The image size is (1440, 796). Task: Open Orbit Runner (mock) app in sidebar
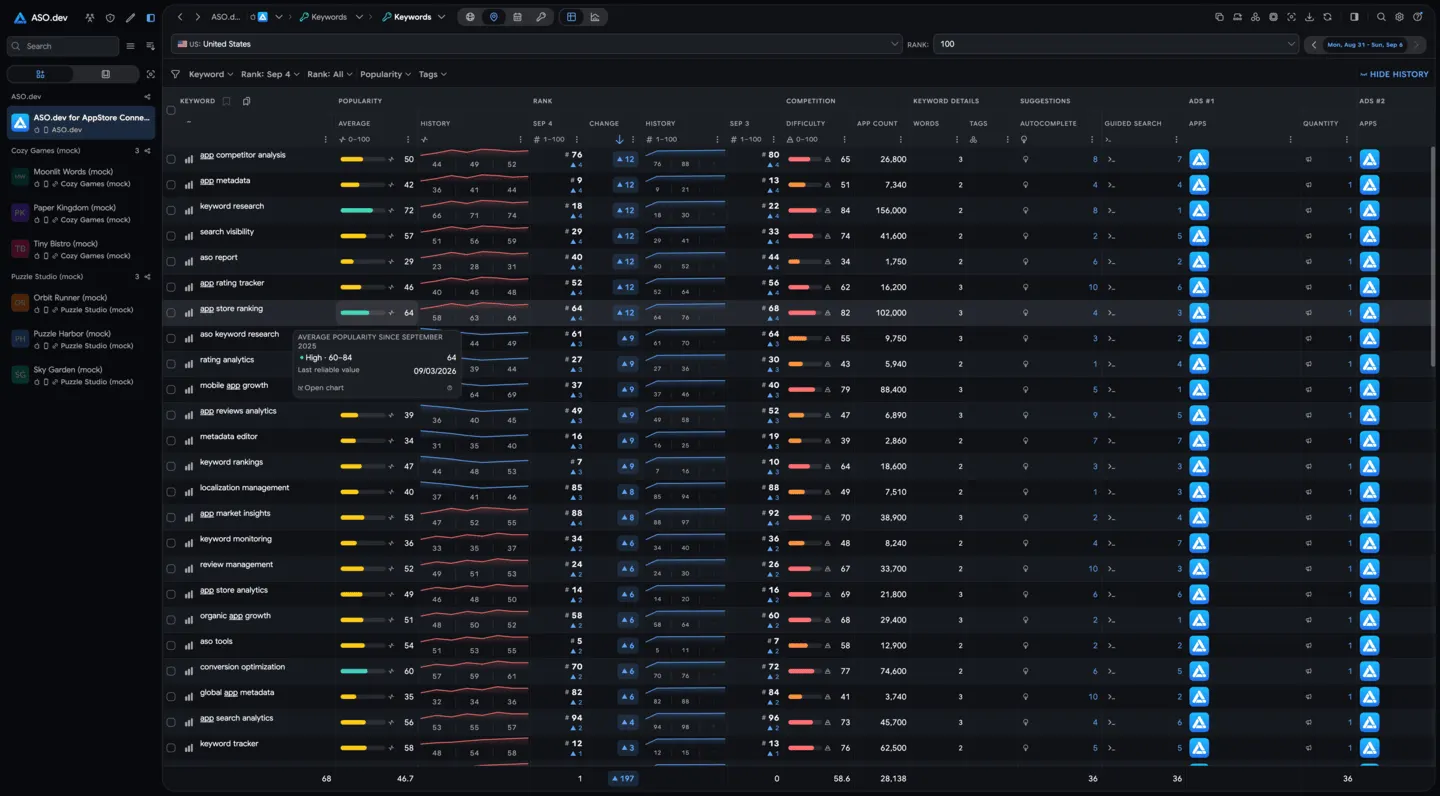[82, 302]
